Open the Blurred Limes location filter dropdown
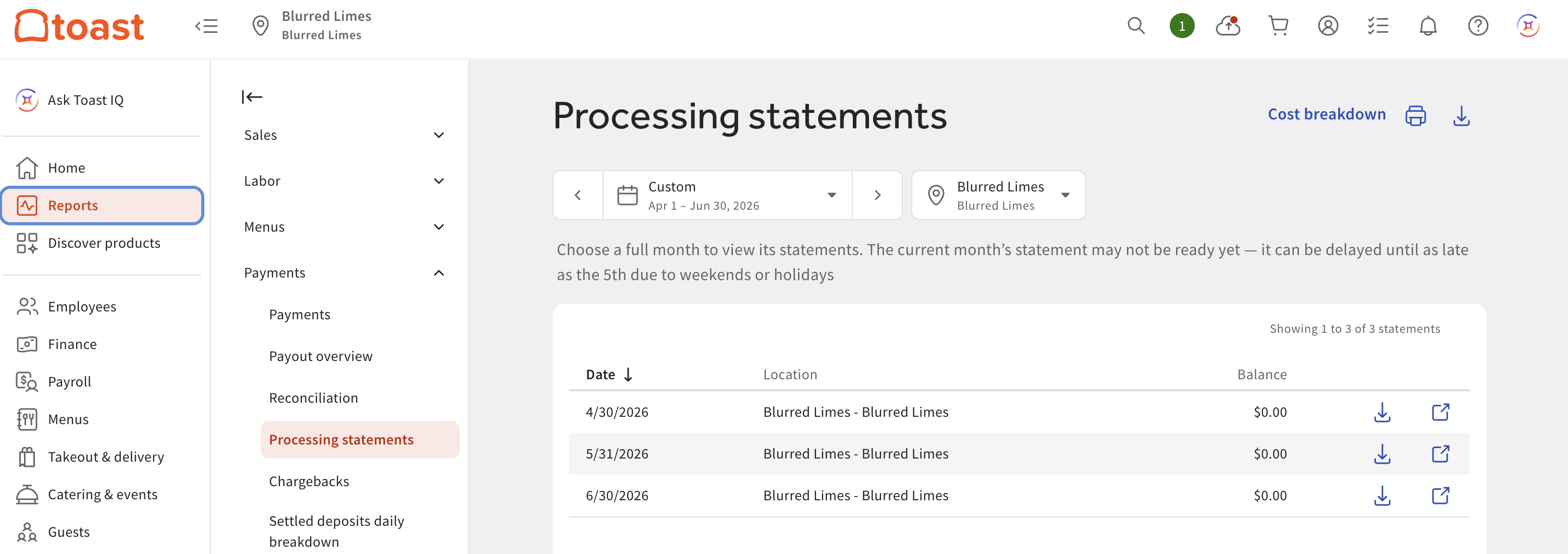The height and width of the screenshot is (554, 1568). coord(998,195)
